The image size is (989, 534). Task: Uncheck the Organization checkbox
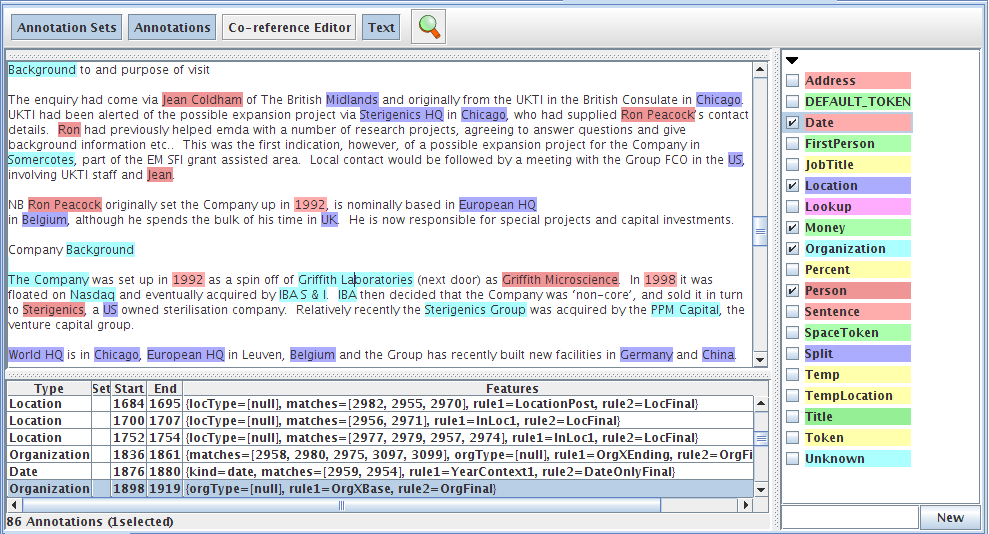coord(793,248)
